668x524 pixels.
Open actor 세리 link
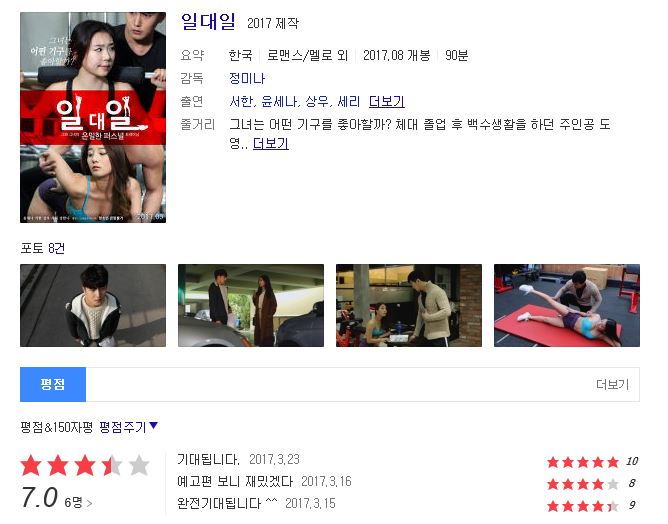tap(348, 101)
